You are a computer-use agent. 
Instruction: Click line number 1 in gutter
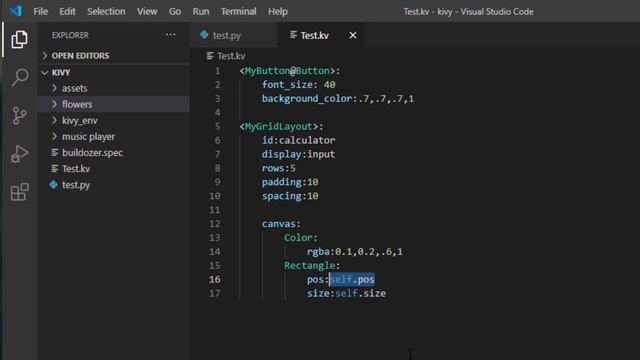218,71
